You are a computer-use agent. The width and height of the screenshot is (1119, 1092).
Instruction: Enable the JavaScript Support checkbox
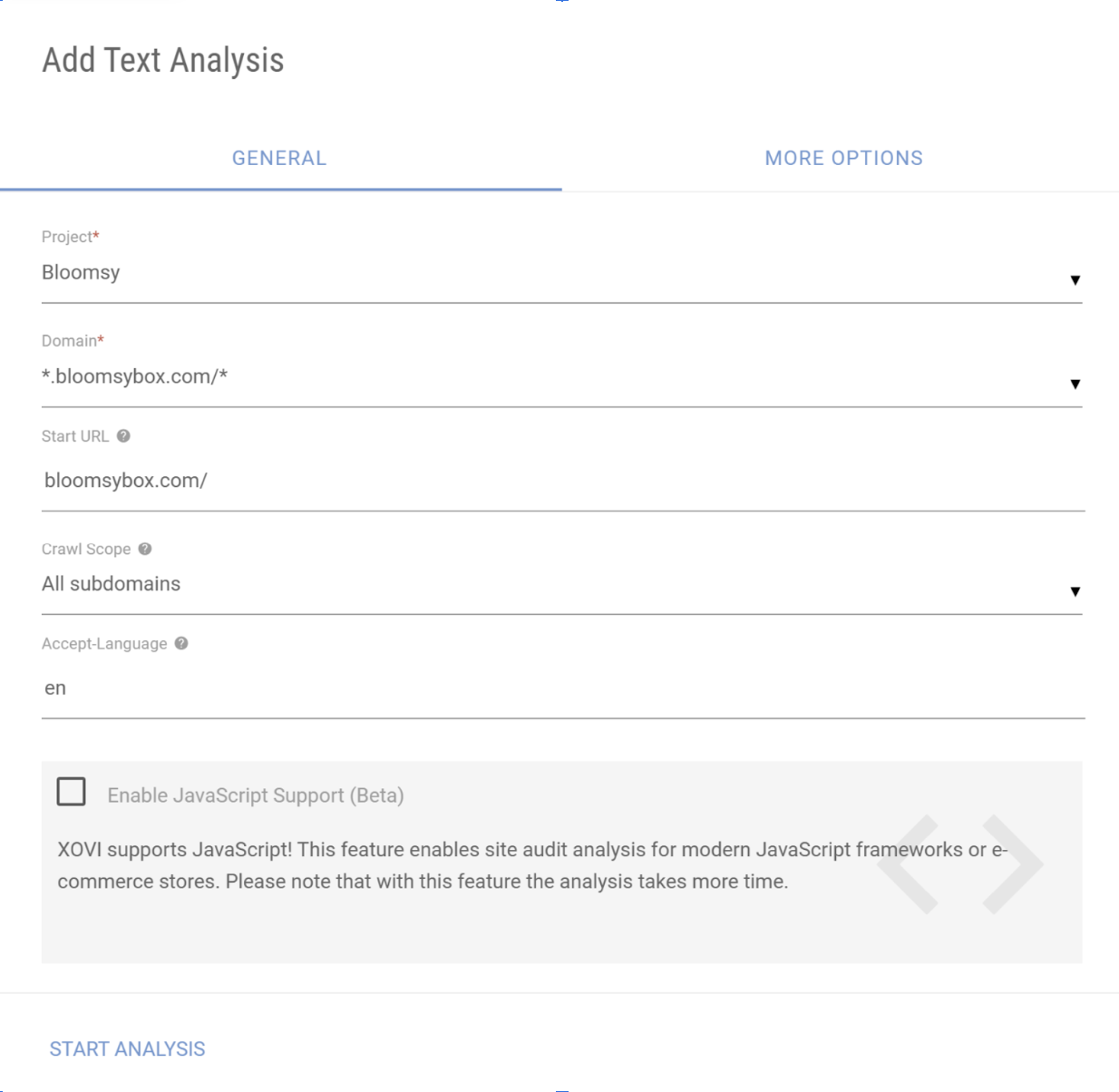coord(72,792)
